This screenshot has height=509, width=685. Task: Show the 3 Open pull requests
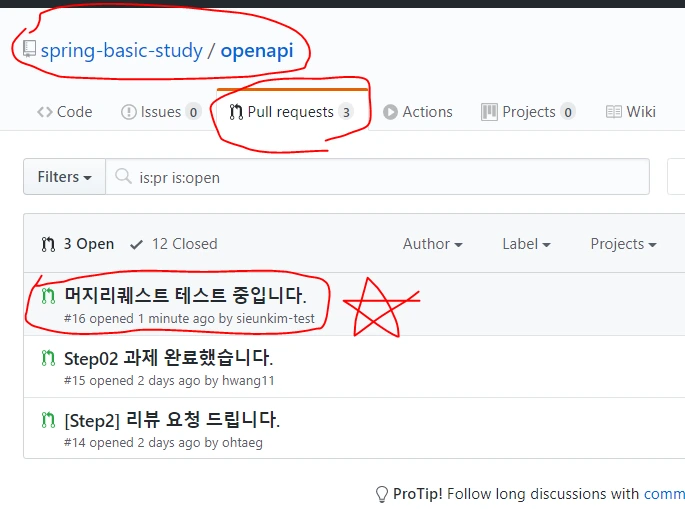[x=78, y=244]
